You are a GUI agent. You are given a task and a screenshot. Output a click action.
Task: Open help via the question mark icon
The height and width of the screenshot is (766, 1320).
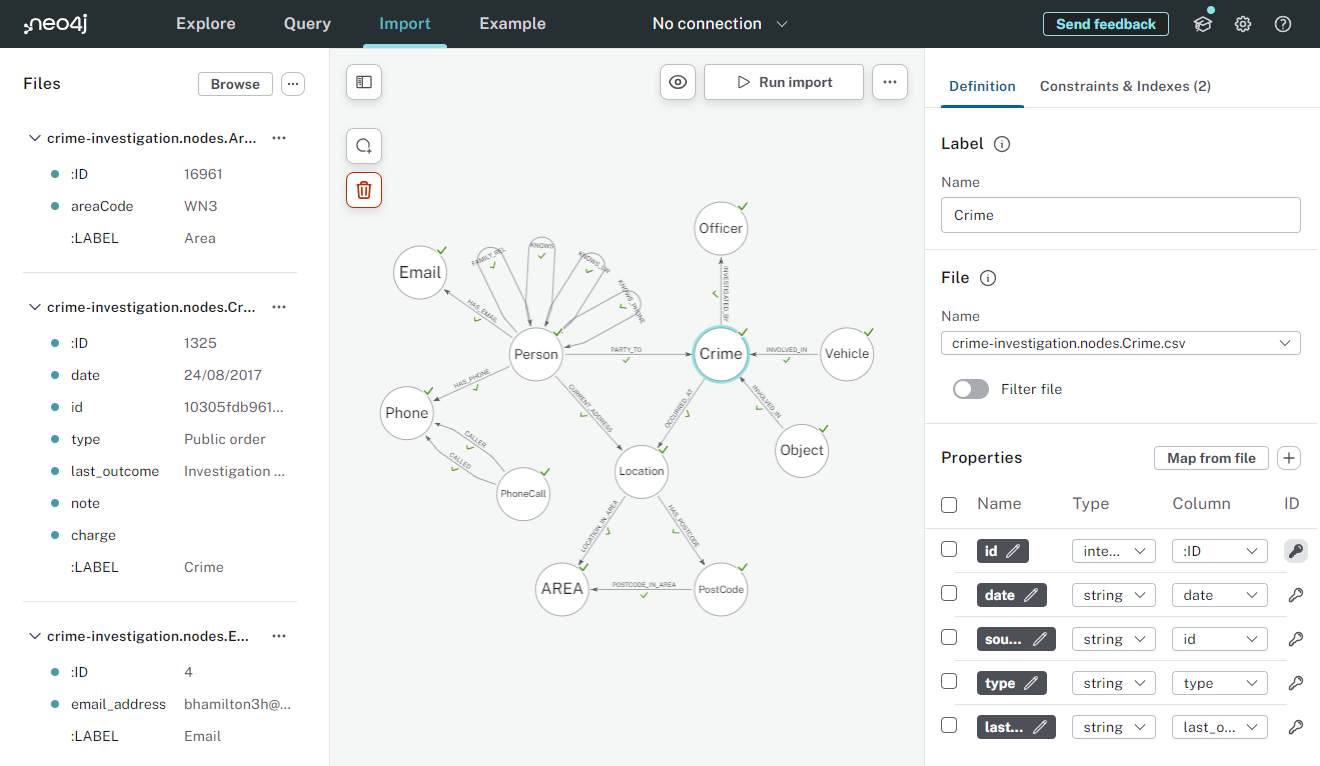pos(1283,23)
